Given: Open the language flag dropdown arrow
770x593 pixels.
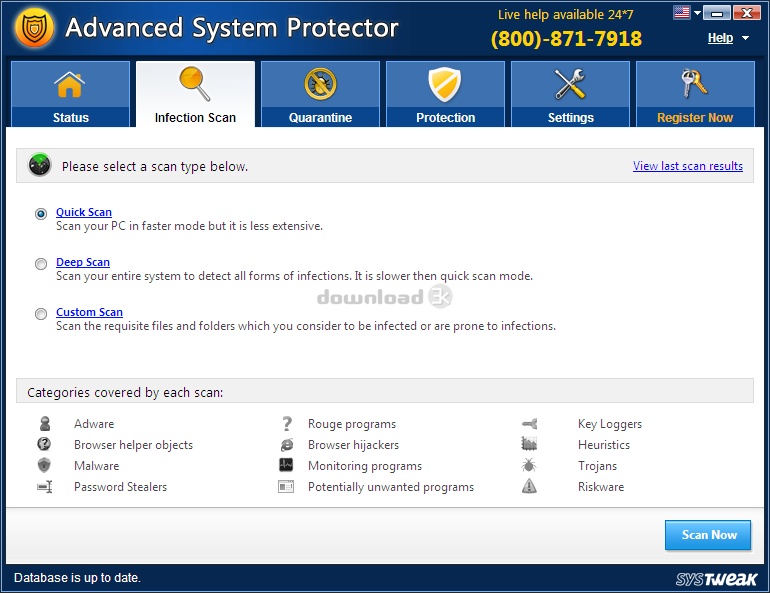Looking at the screenshot, I should [697, 13].
